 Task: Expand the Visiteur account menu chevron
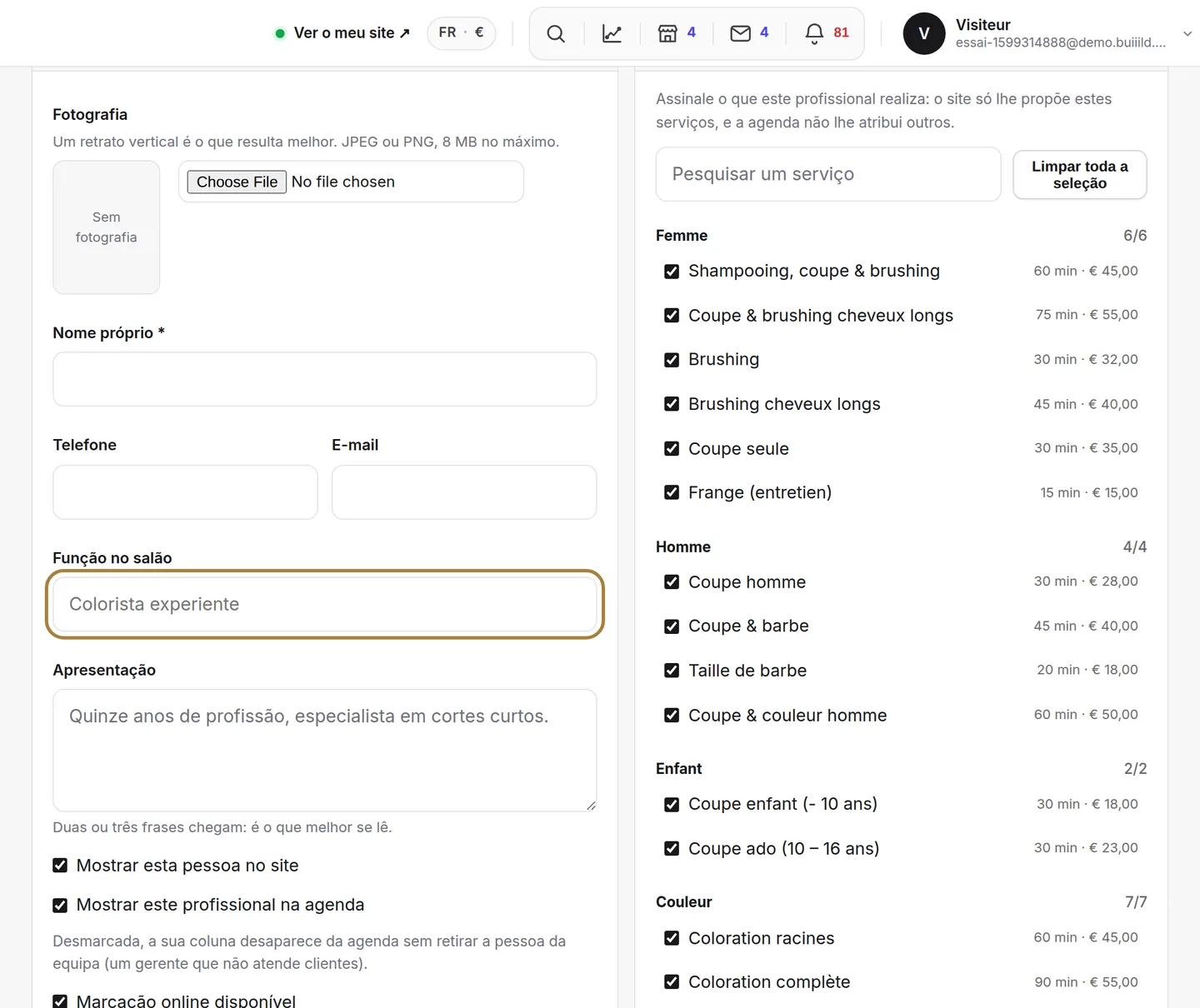pos(1187,33)
